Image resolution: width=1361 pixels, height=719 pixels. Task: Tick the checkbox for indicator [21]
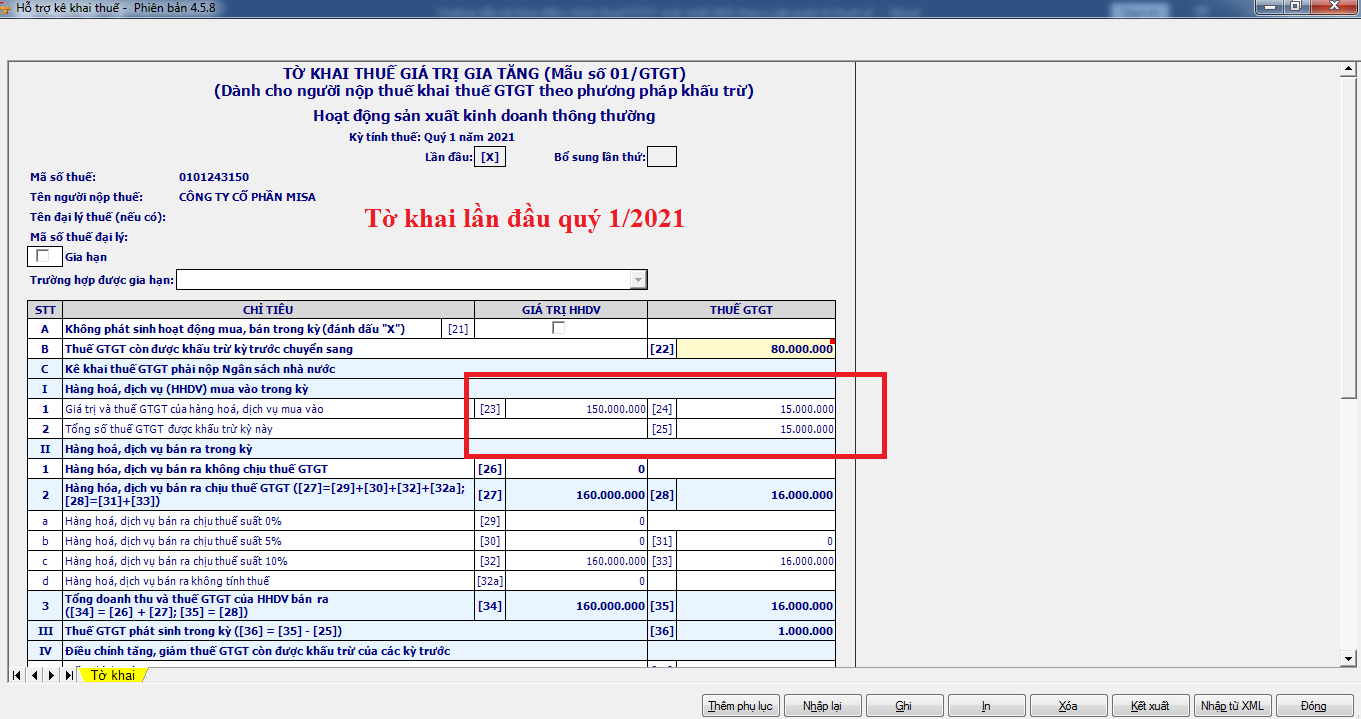pyautogui.click(x=559, y=328)
